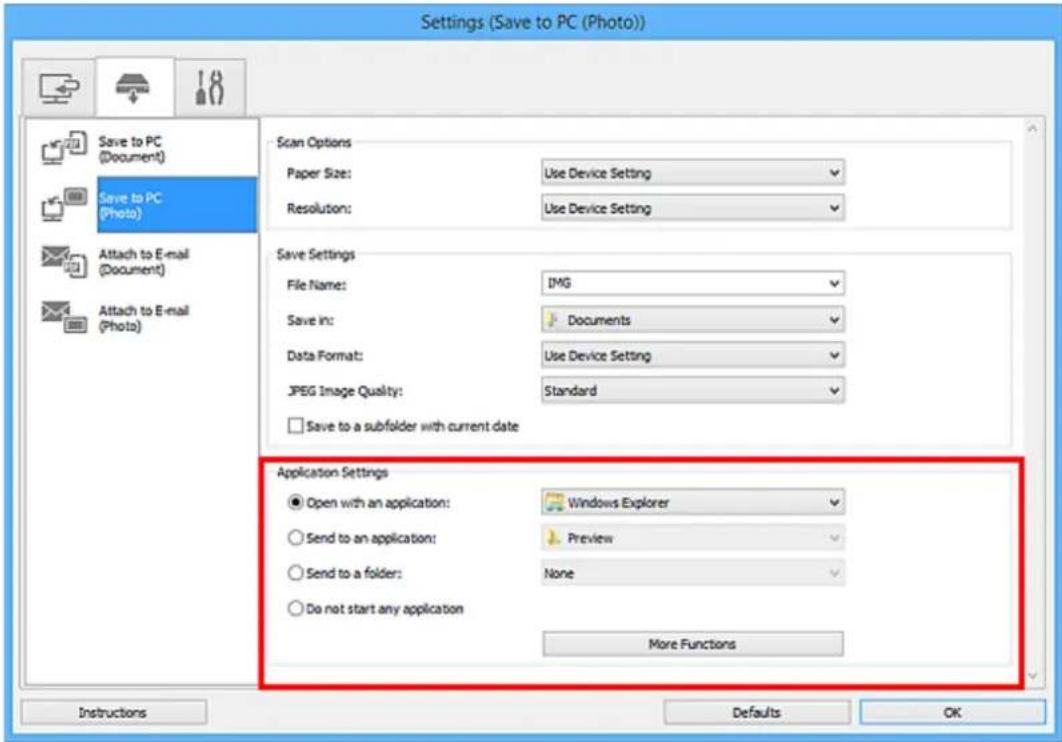Viewport: 1062px width, 742px height.
Task: Open the scan from operation panel tab icon
Action: tap(133, 87)
